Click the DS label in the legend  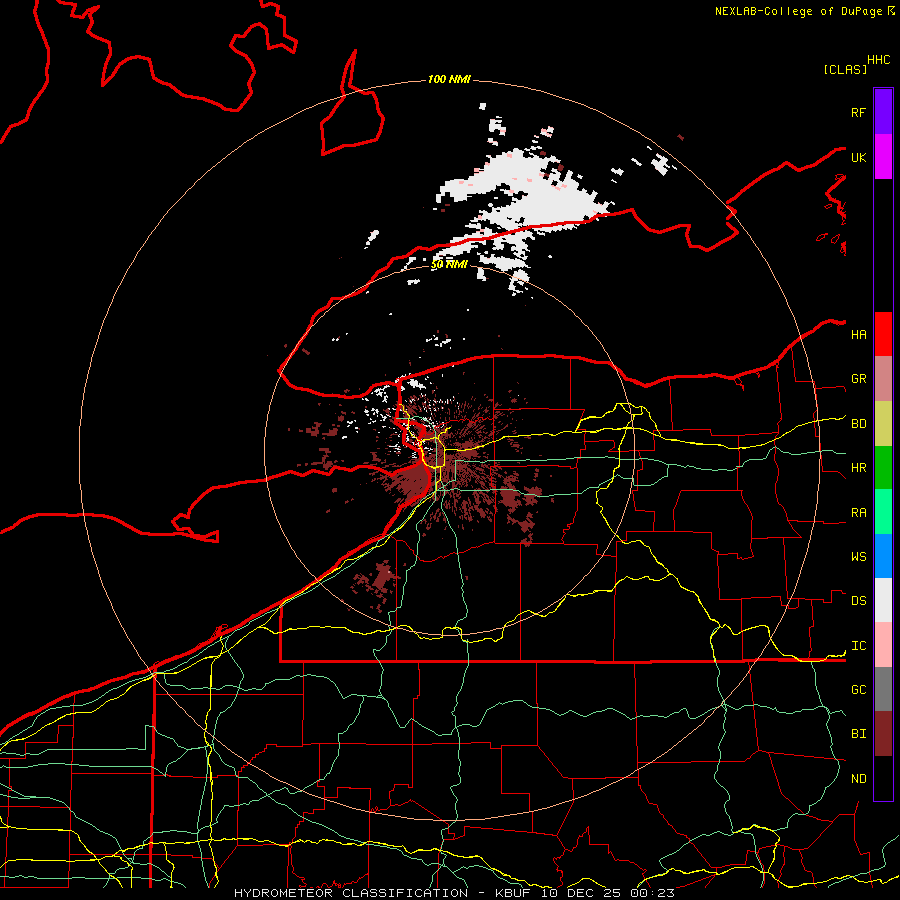point(858,601)
